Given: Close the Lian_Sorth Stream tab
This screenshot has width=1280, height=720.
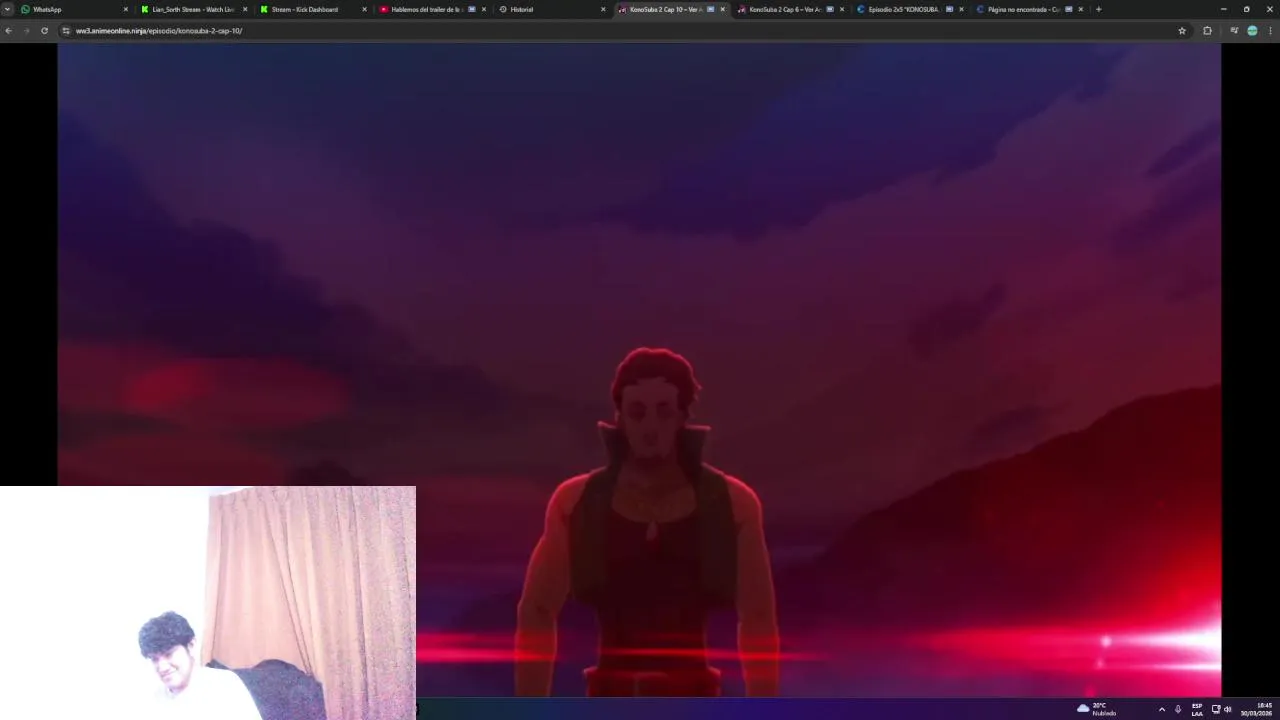Looking at the screenshot, I should 245,9.
